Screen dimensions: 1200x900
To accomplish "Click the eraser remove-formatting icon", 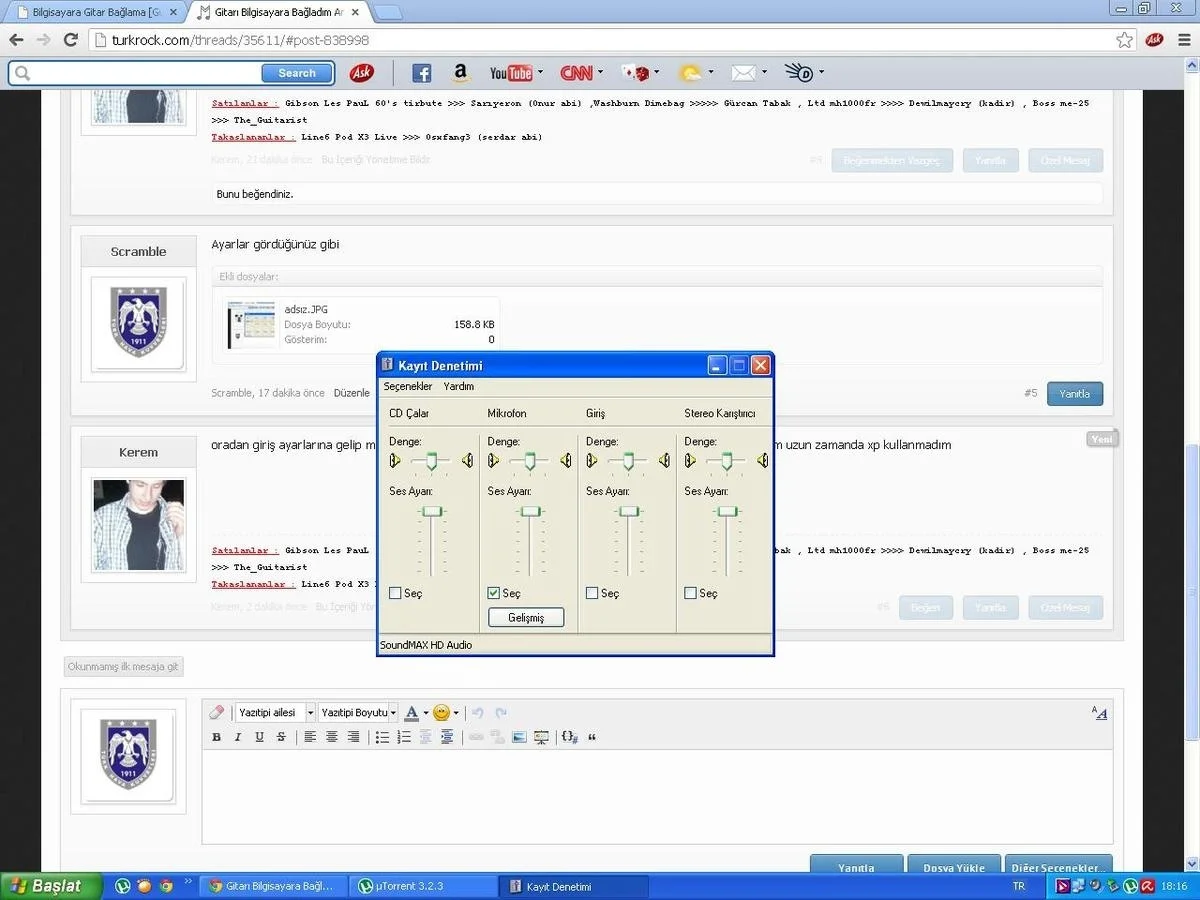I will pyautogui.click(x=217, y=713).
